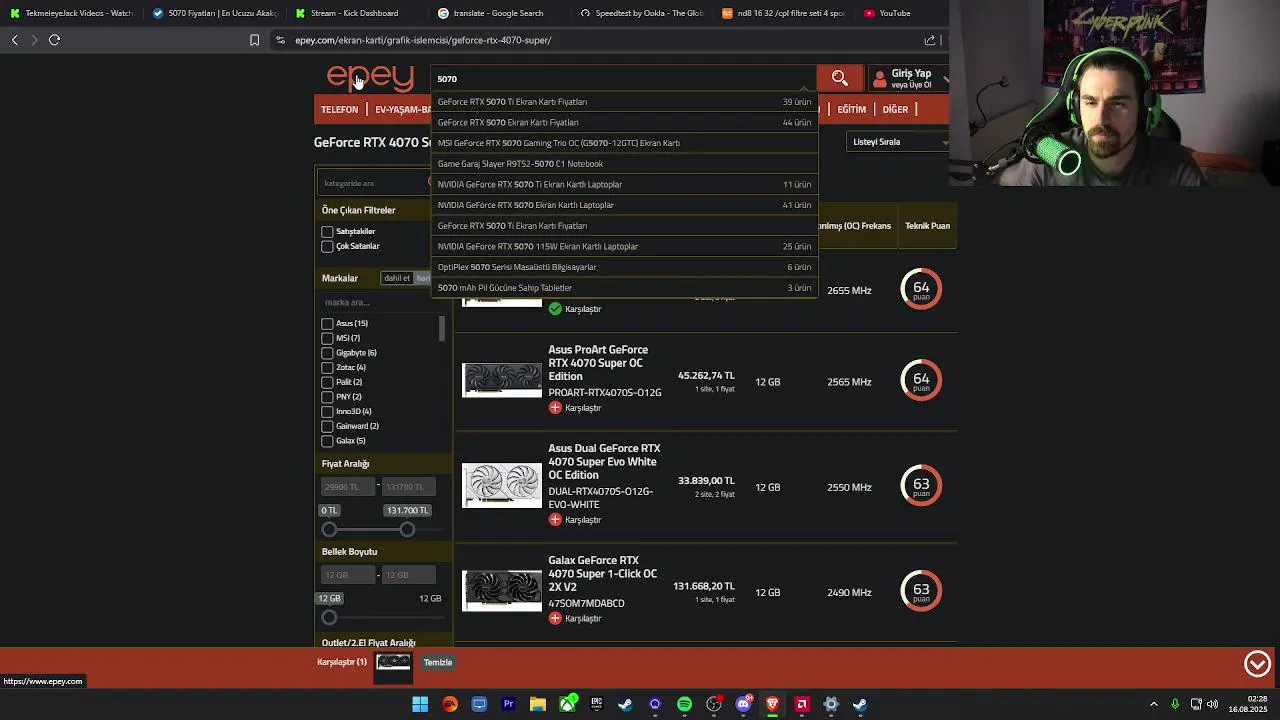
Task: Click the orange search magnifier button
Action: click(840, 78)
